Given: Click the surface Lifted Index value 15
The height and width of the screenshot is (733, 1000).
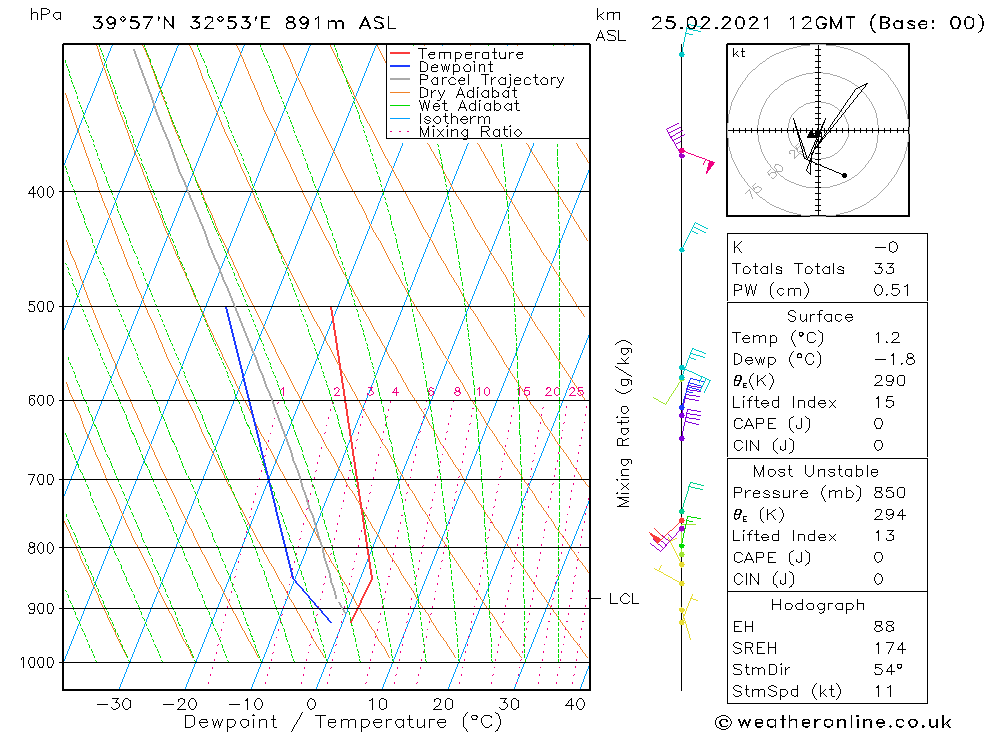Looking at the screenshot, I should click(885, 403).
